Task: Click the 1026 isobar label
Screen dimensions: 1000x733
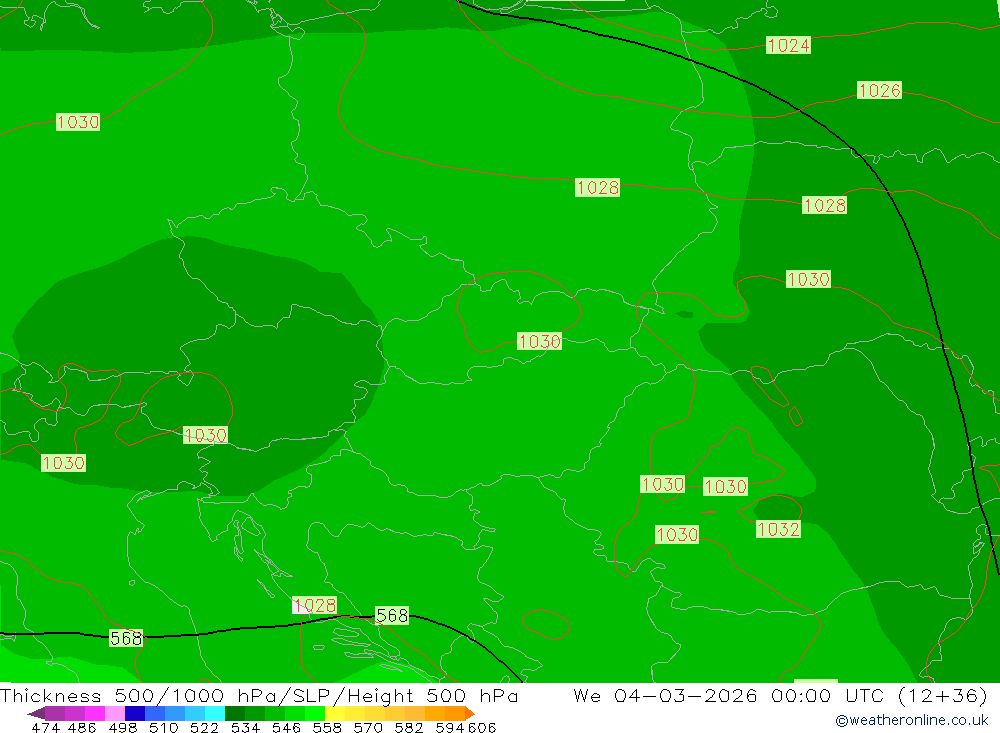Action: [879, 90]
